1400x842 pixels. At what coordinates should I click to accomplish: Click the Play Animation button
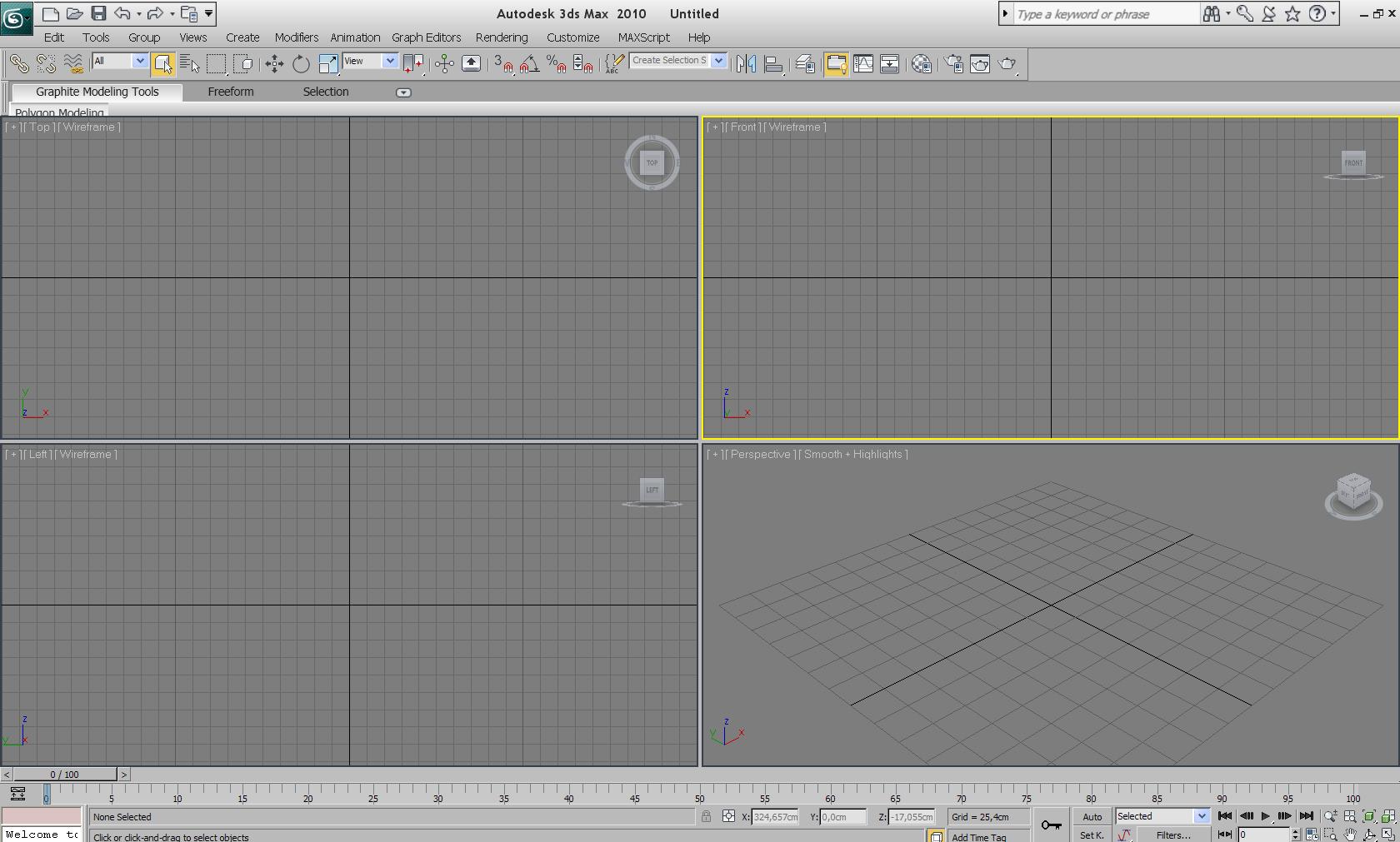1265,816
